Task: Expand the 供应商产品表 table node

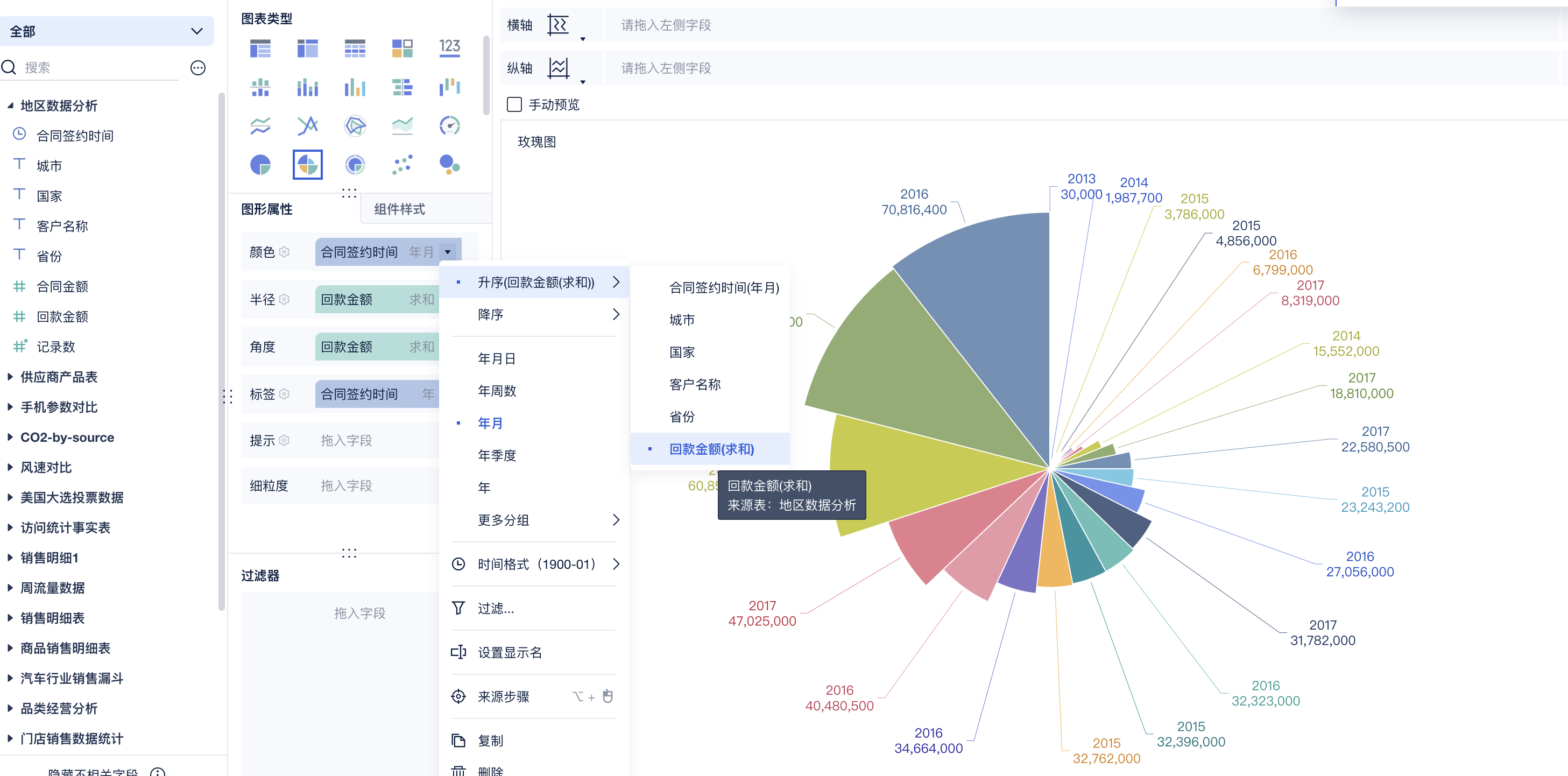Action: tap(10, 377)
